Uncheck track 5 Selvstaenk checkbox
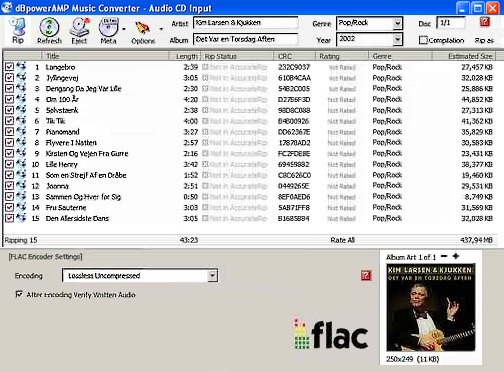Viewport: 504px width, 372px height. click(9, 110)
